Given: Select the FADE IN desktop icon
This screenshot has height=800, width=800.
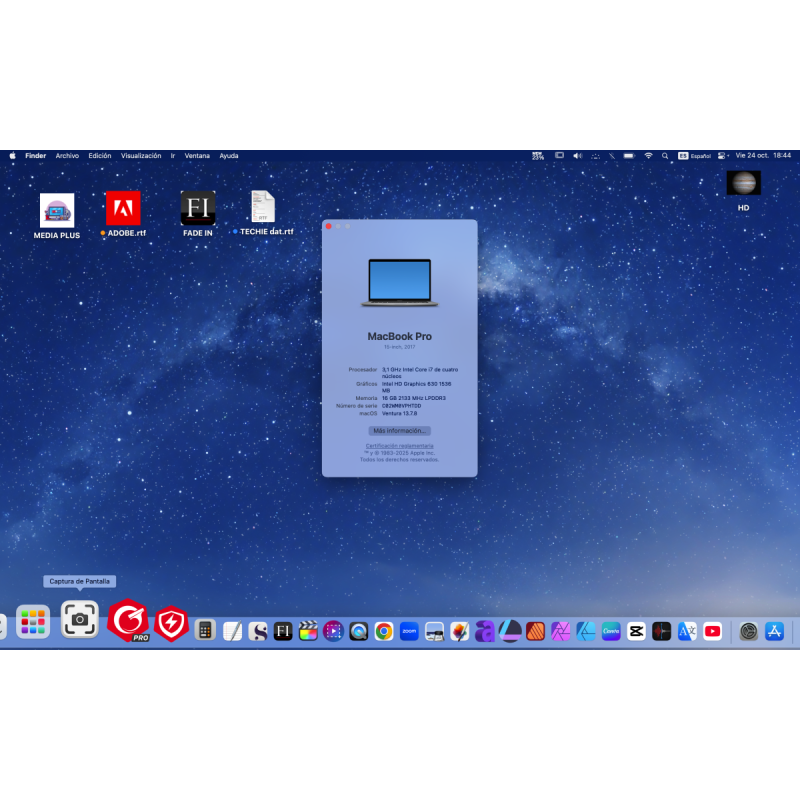Looking at the screenshot, I should (198, 214).
